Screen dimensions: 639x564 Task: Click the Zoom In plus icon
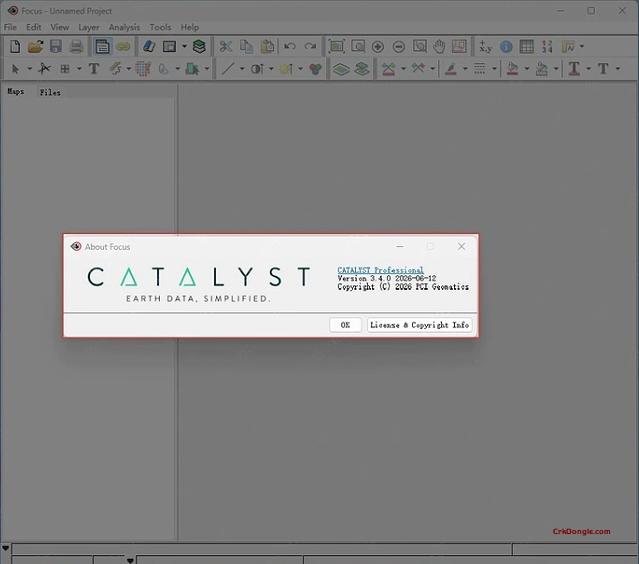coord(378,47)
